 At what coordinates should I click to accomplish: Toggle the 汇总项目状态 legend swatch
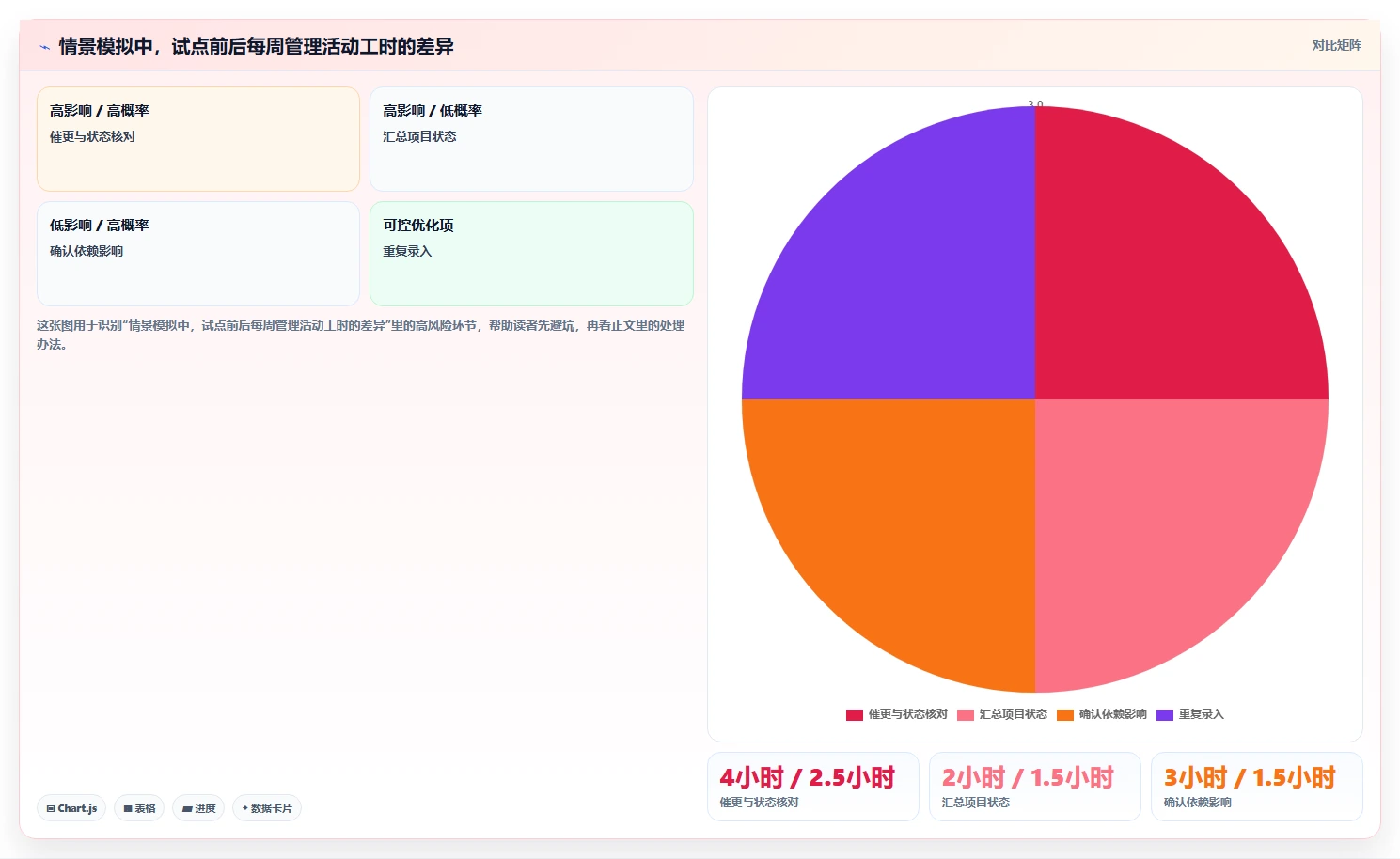tap(965, 714)
